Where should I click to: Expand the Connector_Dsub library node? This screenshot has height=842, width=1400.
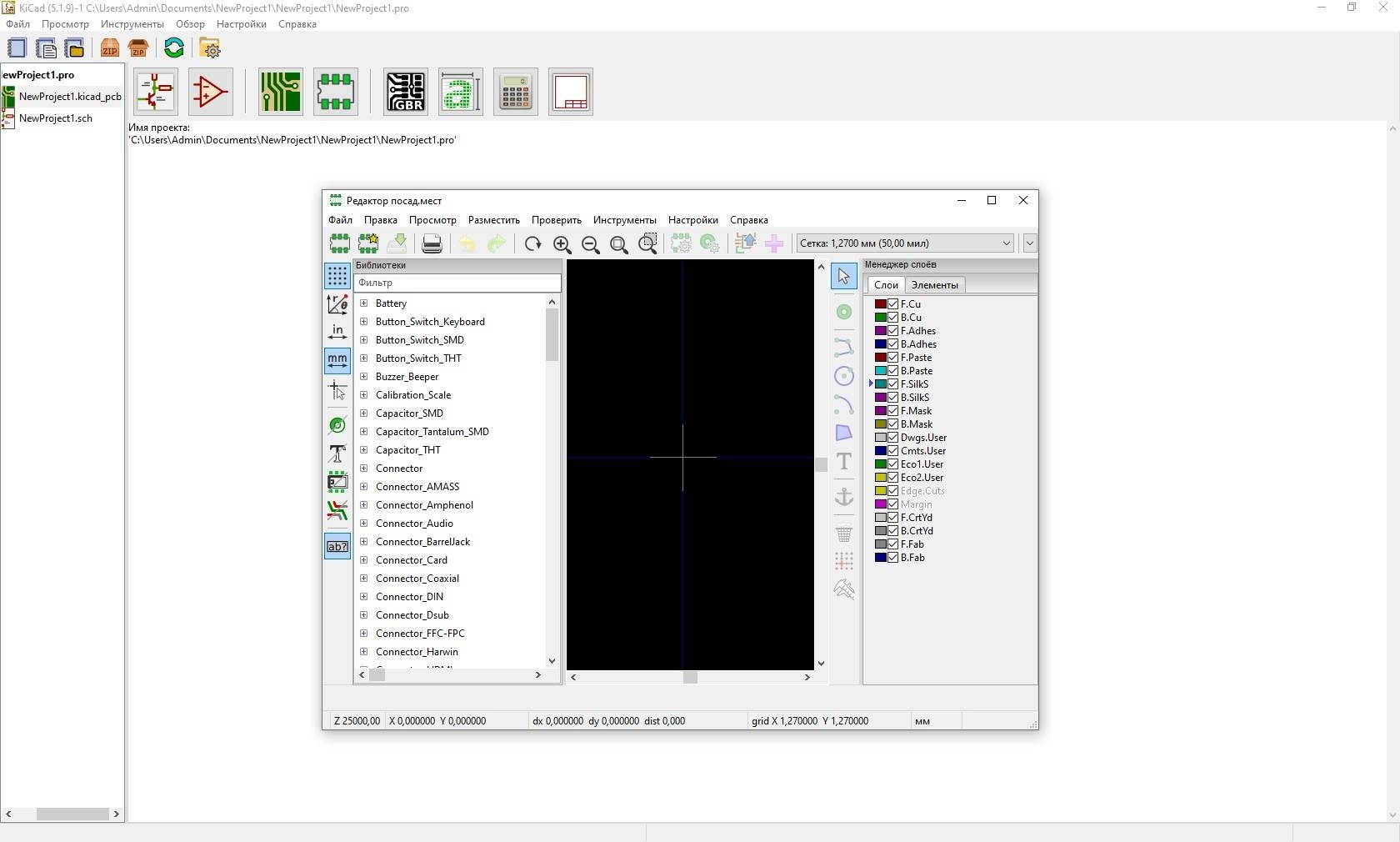pyautogui.click(x=363, y=615)
